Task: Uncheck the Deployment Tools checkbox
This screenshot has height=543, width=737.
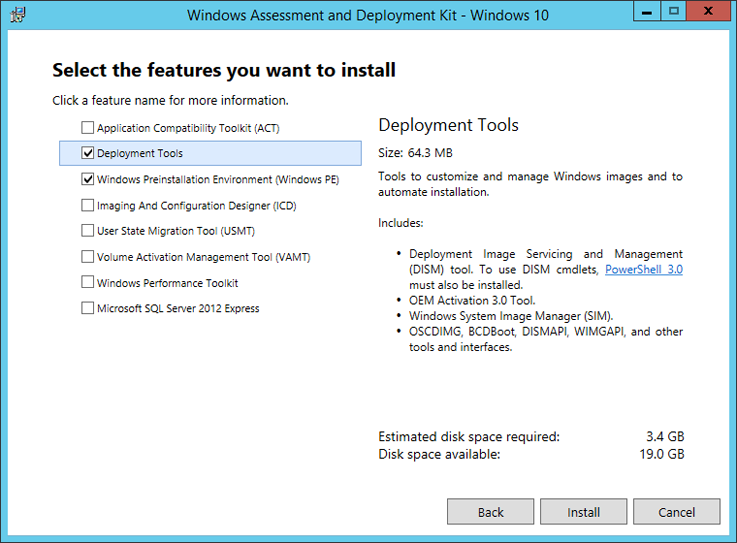Action: [88, 154]
